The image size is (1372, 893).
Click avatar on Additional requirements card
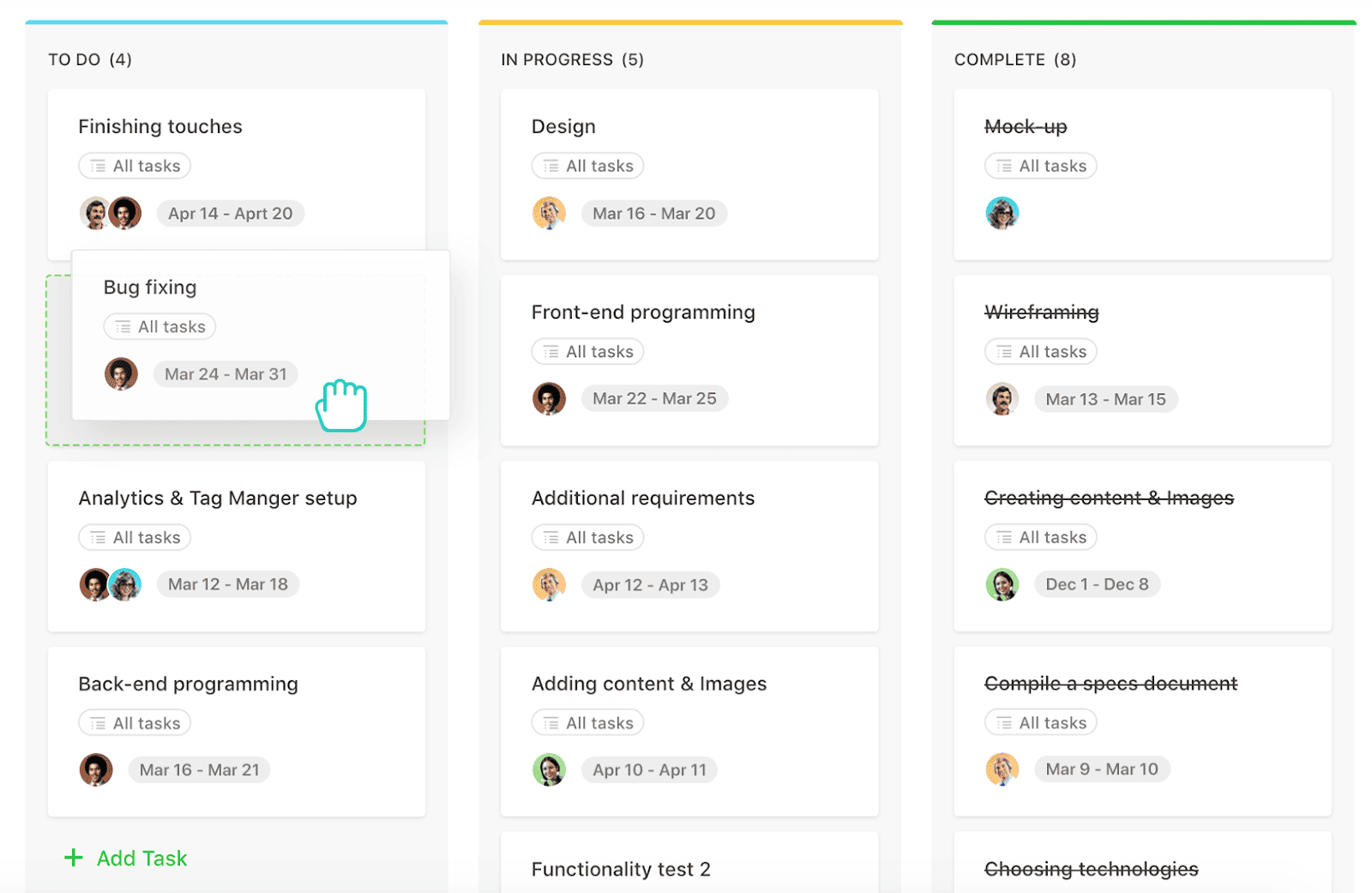(x=549, y=585)
